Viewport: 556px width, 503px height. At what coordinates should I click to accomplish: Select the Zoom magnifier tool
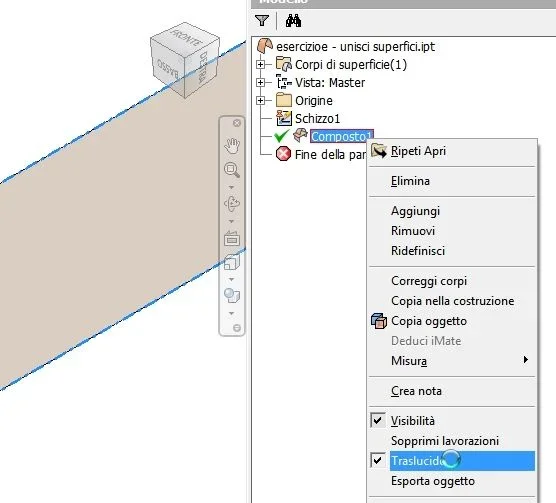232,170
